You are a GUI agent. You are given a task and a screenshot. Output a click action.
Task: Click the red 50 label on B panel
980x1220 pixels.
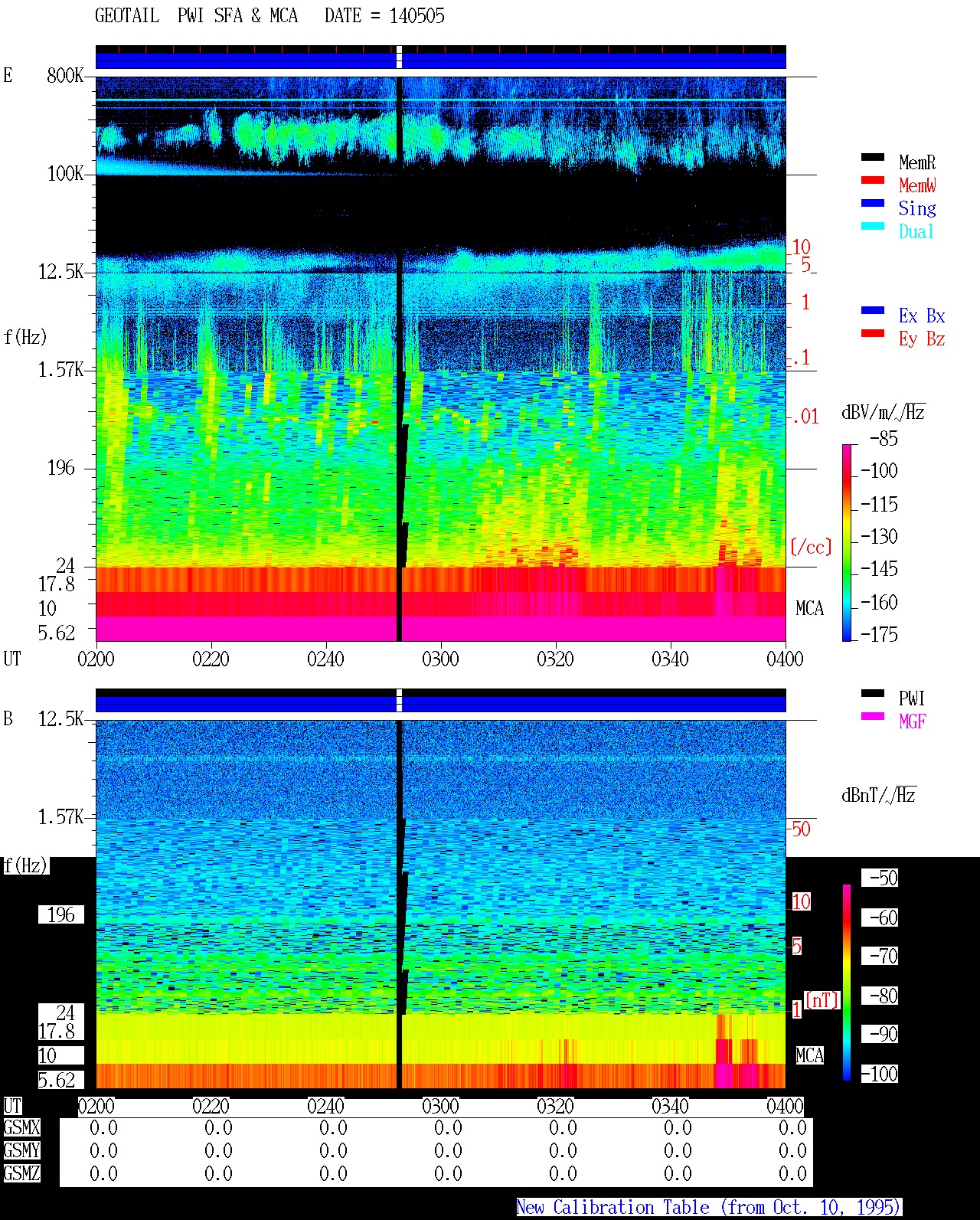click(x=801, y=829)
